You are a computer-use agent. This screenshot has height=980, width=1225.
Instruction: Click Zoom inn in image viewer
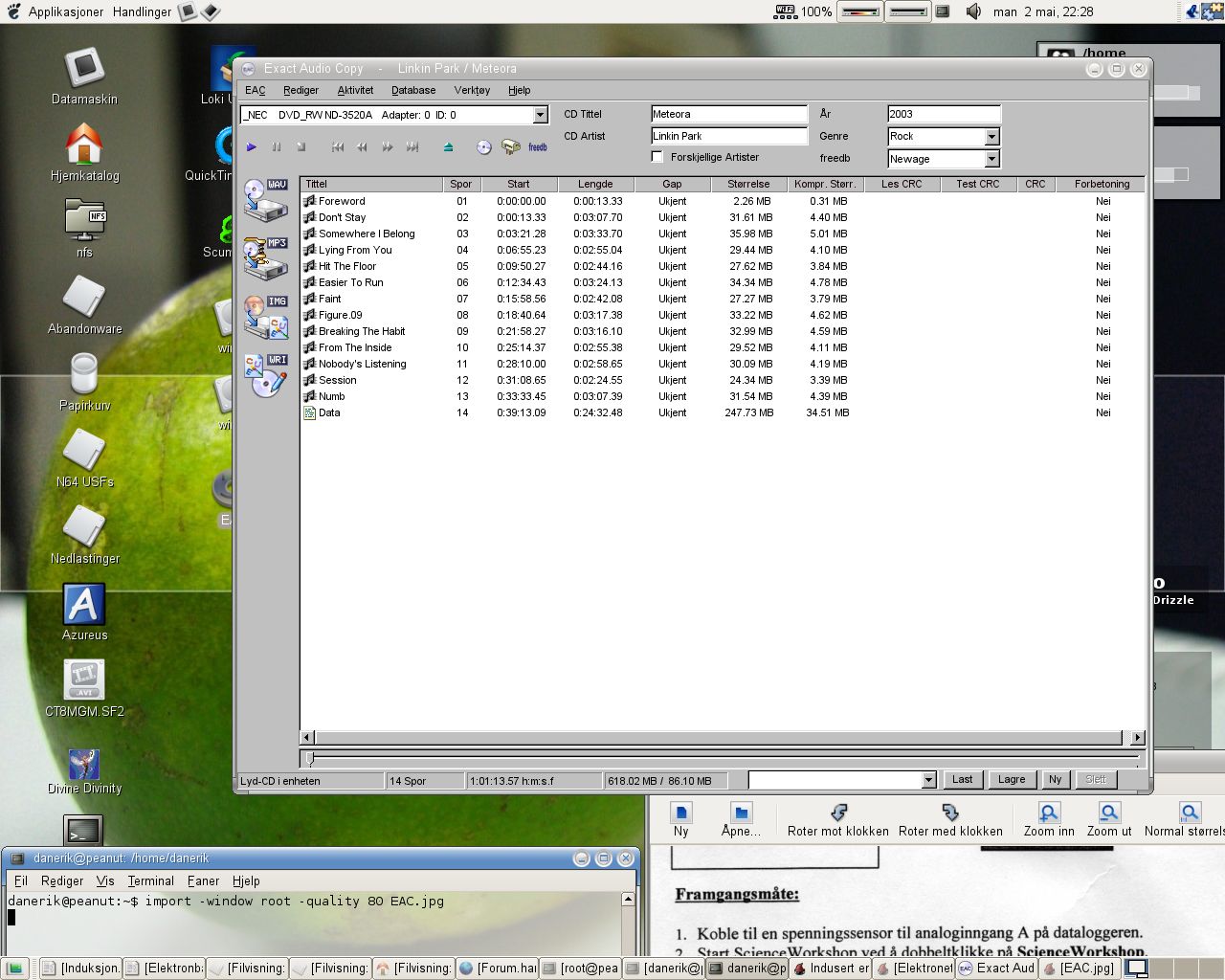(x=1049, y=820)
